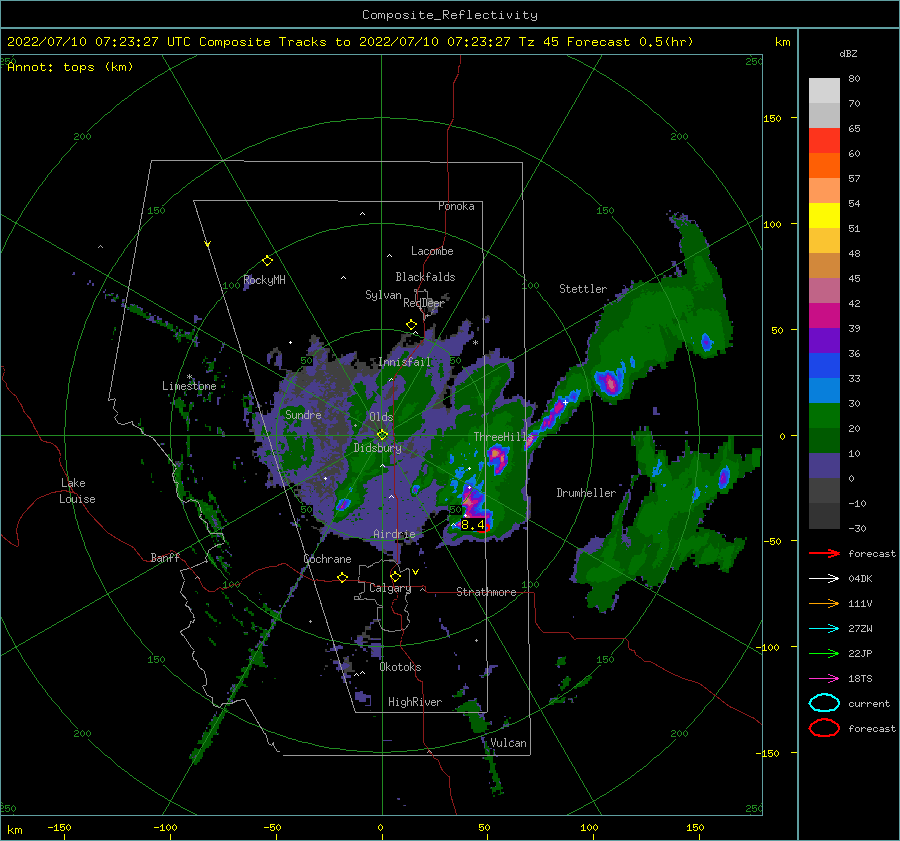
Task: Click the green swatch between 30 and 20 dBZ
Action: [x=824, y=415]
